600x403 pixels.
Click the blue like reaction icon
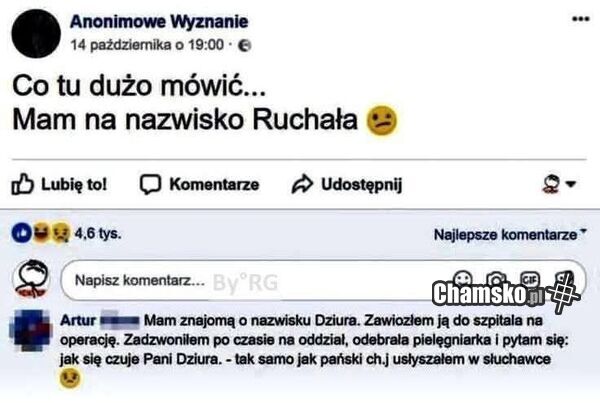point(21,233)
